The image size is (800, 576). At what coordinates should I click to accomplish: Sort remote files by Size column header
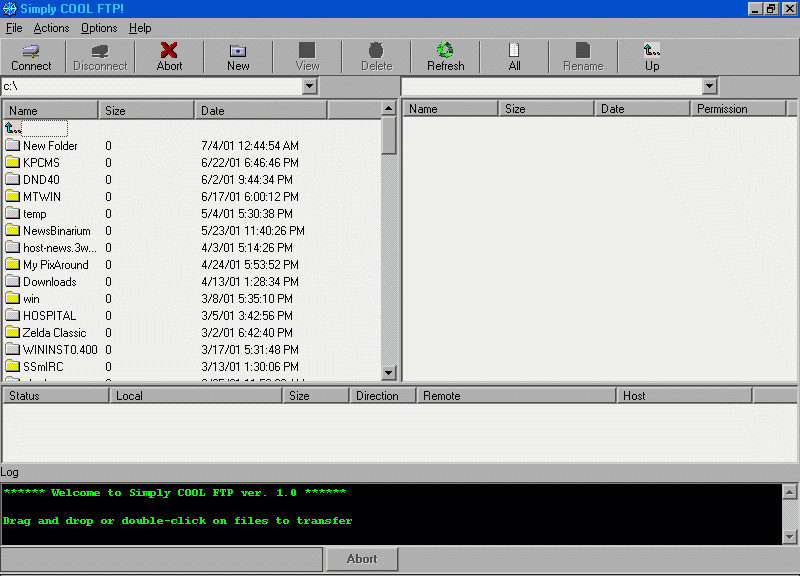tap(546, 109)
